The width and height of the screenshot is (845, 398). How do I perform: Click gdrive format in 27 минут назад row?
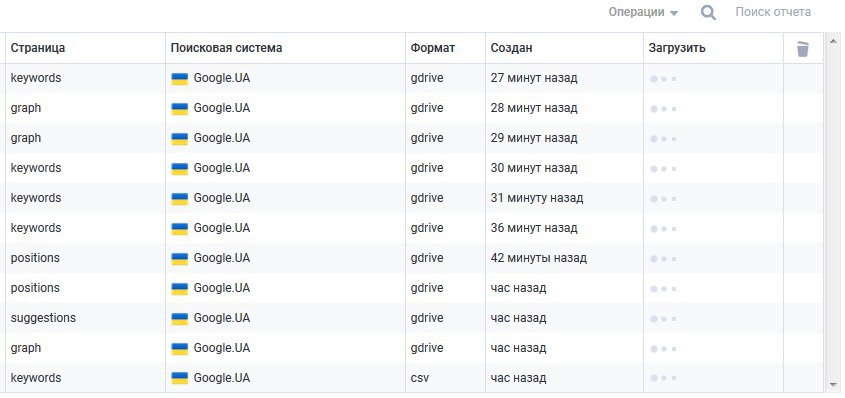coord(427,78)
